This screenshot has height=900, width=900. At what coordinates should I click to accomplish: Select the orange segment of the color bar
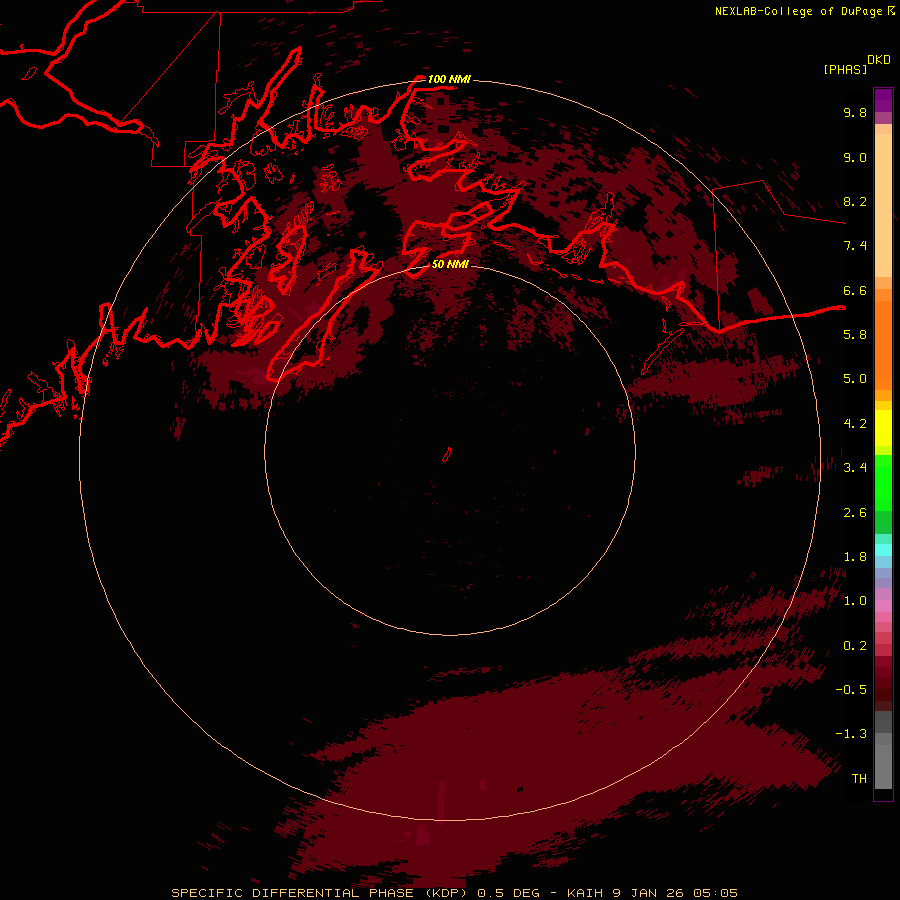(883, 344)
